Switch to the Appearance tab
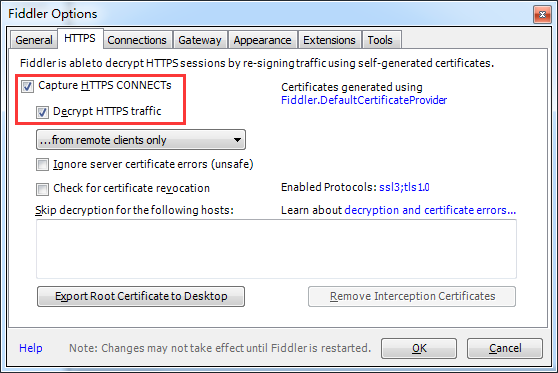This screenshot has height=373, width=558. click(262, 40)
